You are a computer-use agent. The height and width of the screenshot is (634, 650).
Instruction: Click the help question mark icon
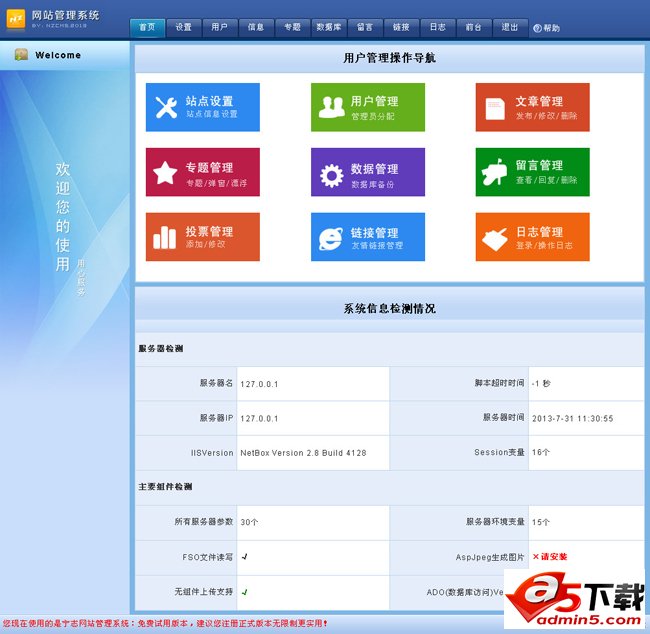[537, 28]
